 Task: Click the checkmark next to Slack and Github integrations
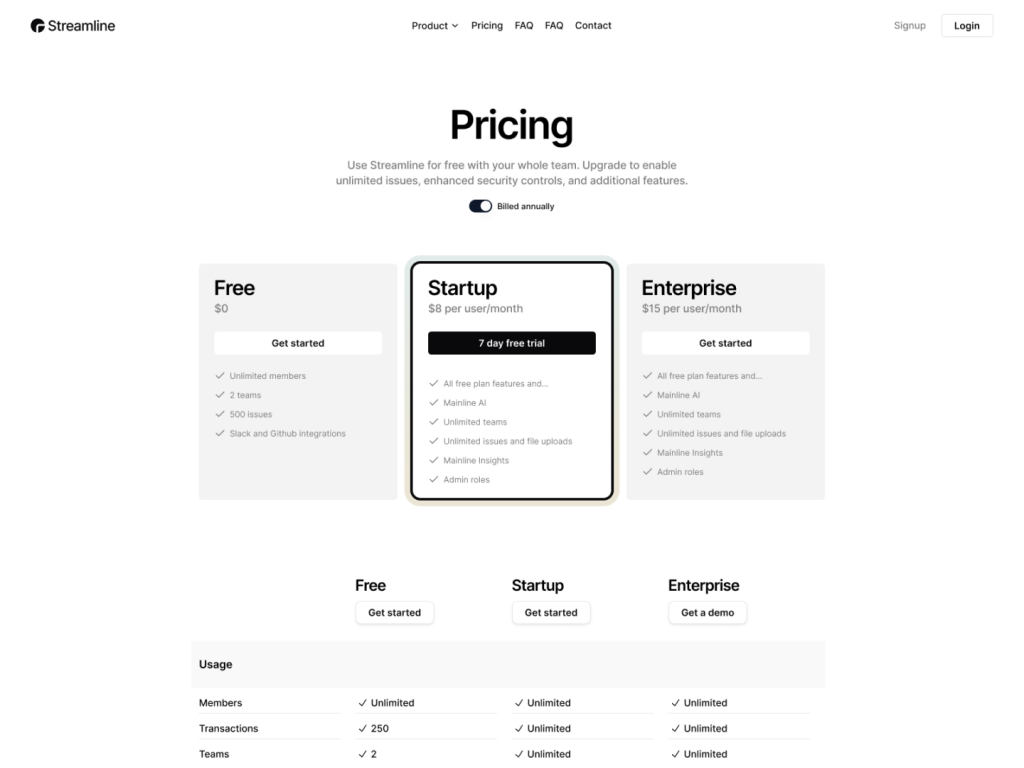pos(220,433)
